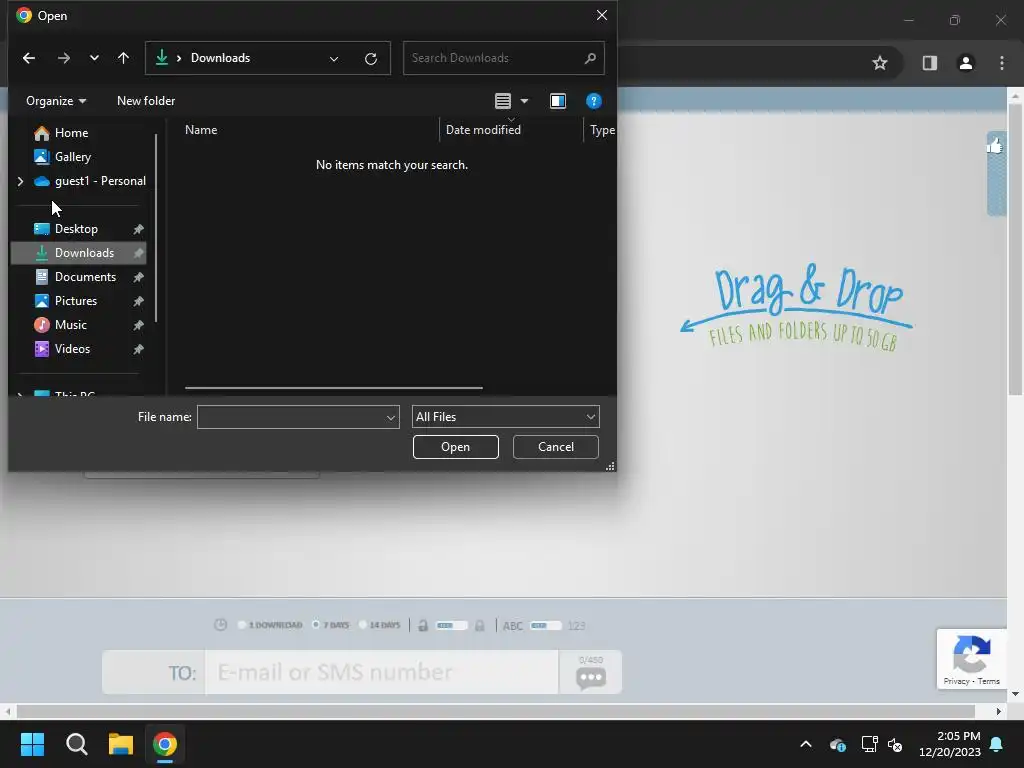This screenshot has height=768, width=1024.
Task: Toggle the preview pane icon
Action: [558, 101]
